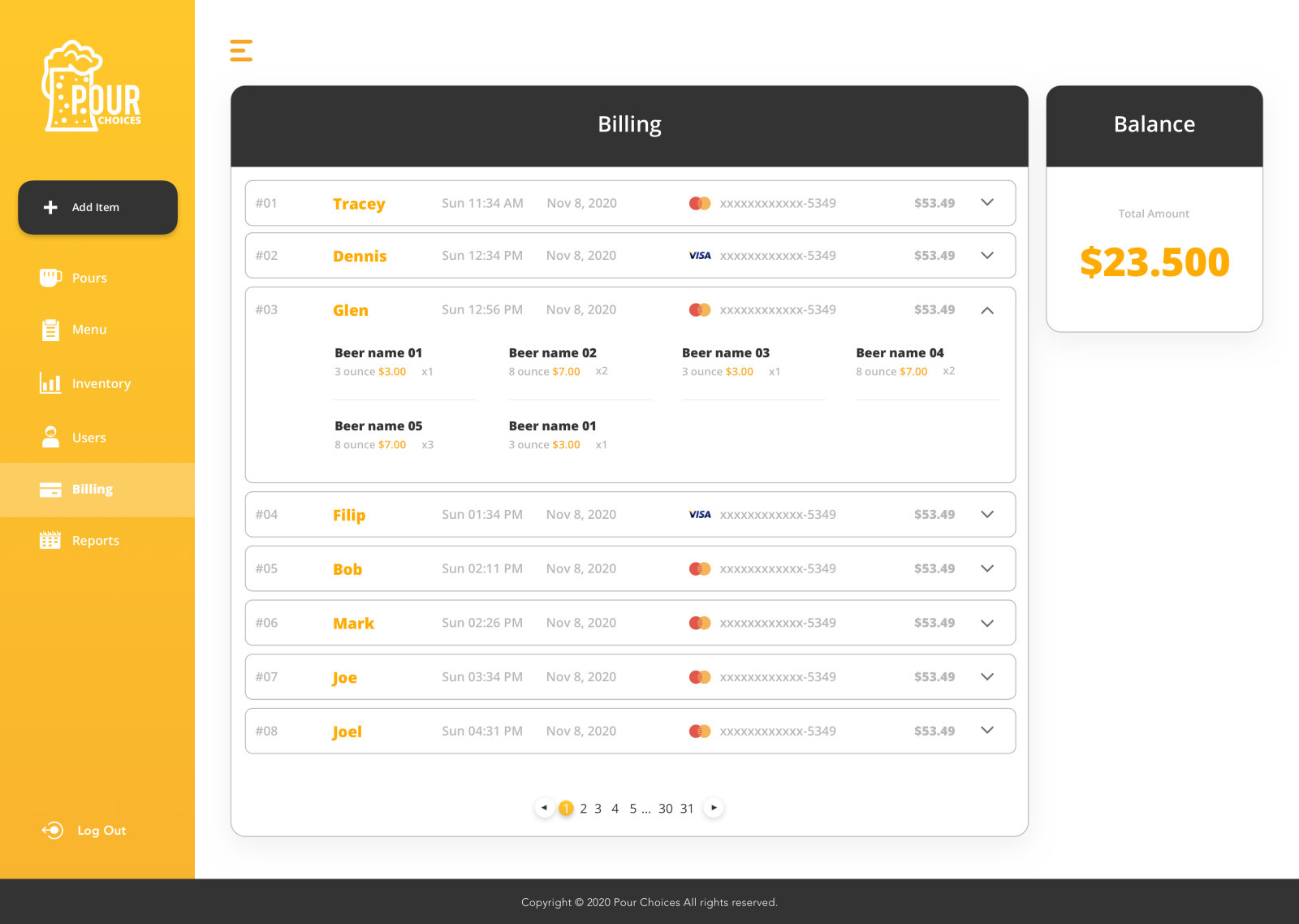Expand Filip's billing entry #04
This screenshot has width=1299, height=924.
[x=987, y=515]
